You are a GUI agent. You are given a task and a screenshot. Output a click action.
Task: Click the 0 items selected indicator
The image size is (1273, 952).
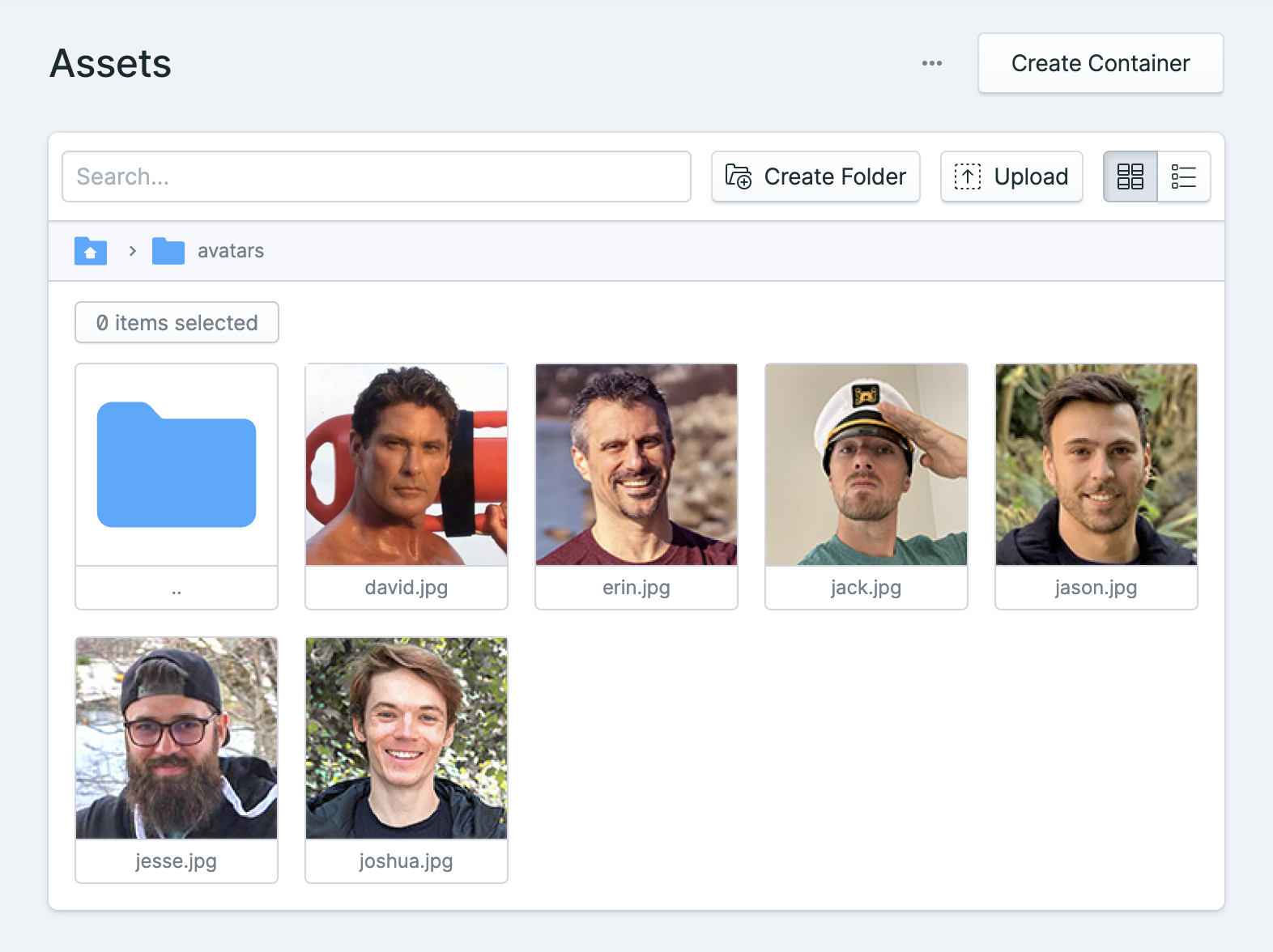click(177, 322)
